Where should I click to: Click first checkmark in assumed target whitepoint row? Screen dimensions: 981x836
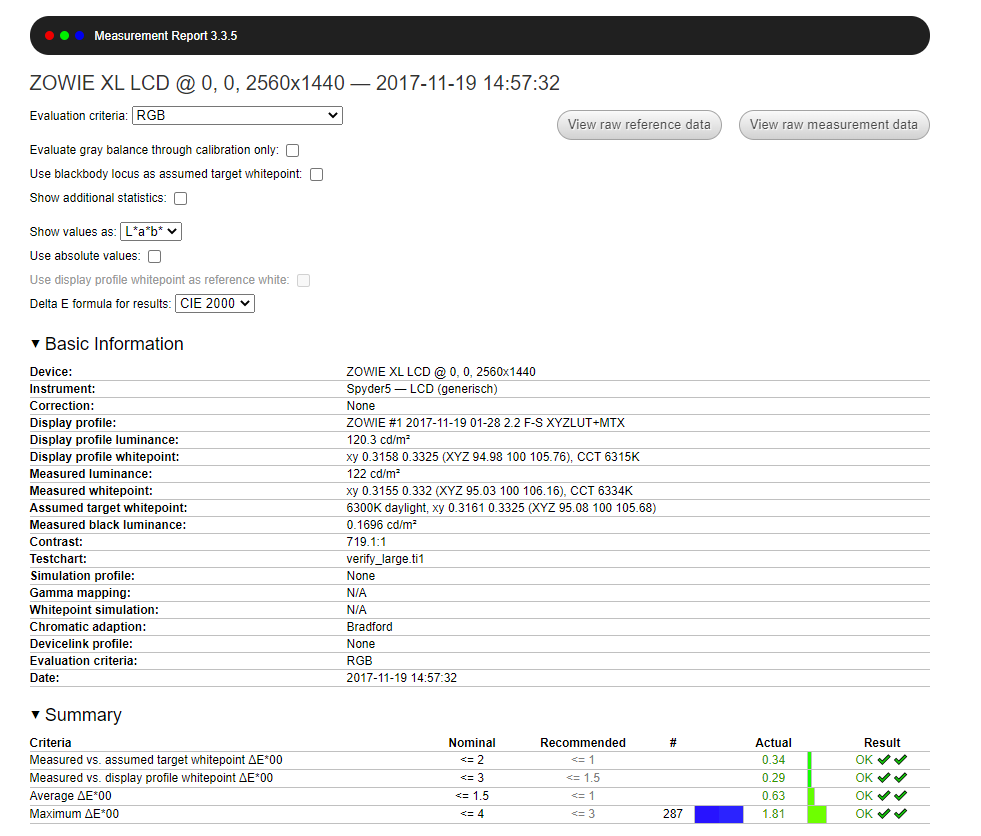(883, 760)
